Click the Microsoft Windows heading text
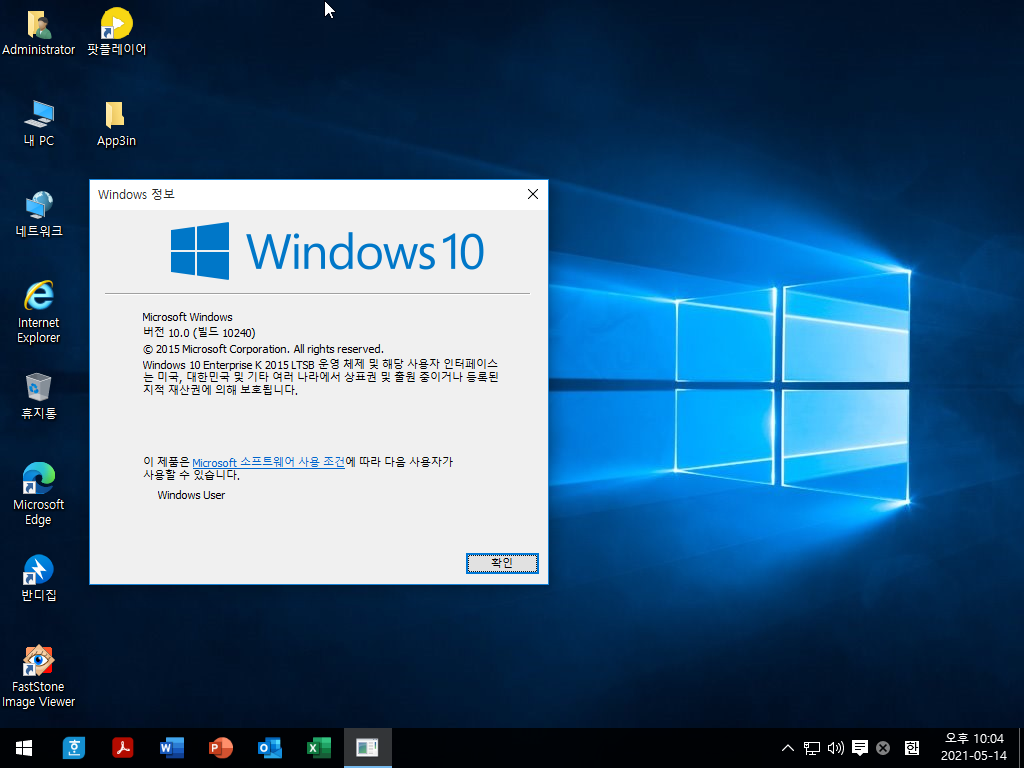 pos(187,317)
